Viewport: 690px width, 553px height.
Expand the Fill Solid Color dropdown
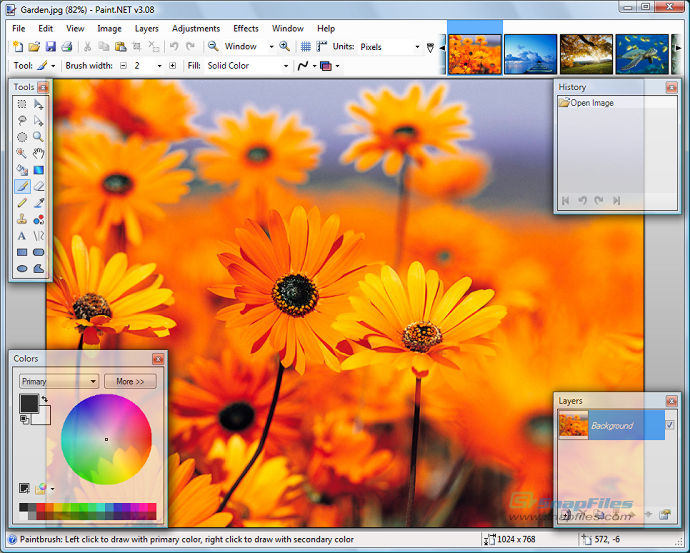247,66
